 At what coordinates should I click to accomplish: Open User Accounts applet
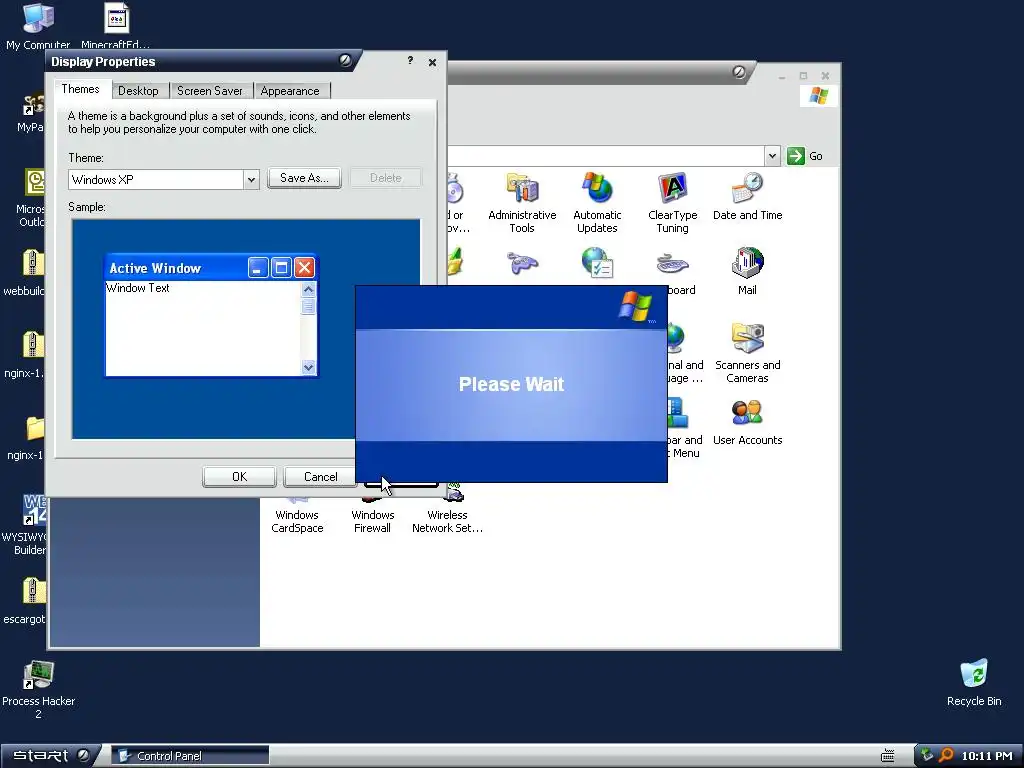pyautogui.click(x=747, y=421)
